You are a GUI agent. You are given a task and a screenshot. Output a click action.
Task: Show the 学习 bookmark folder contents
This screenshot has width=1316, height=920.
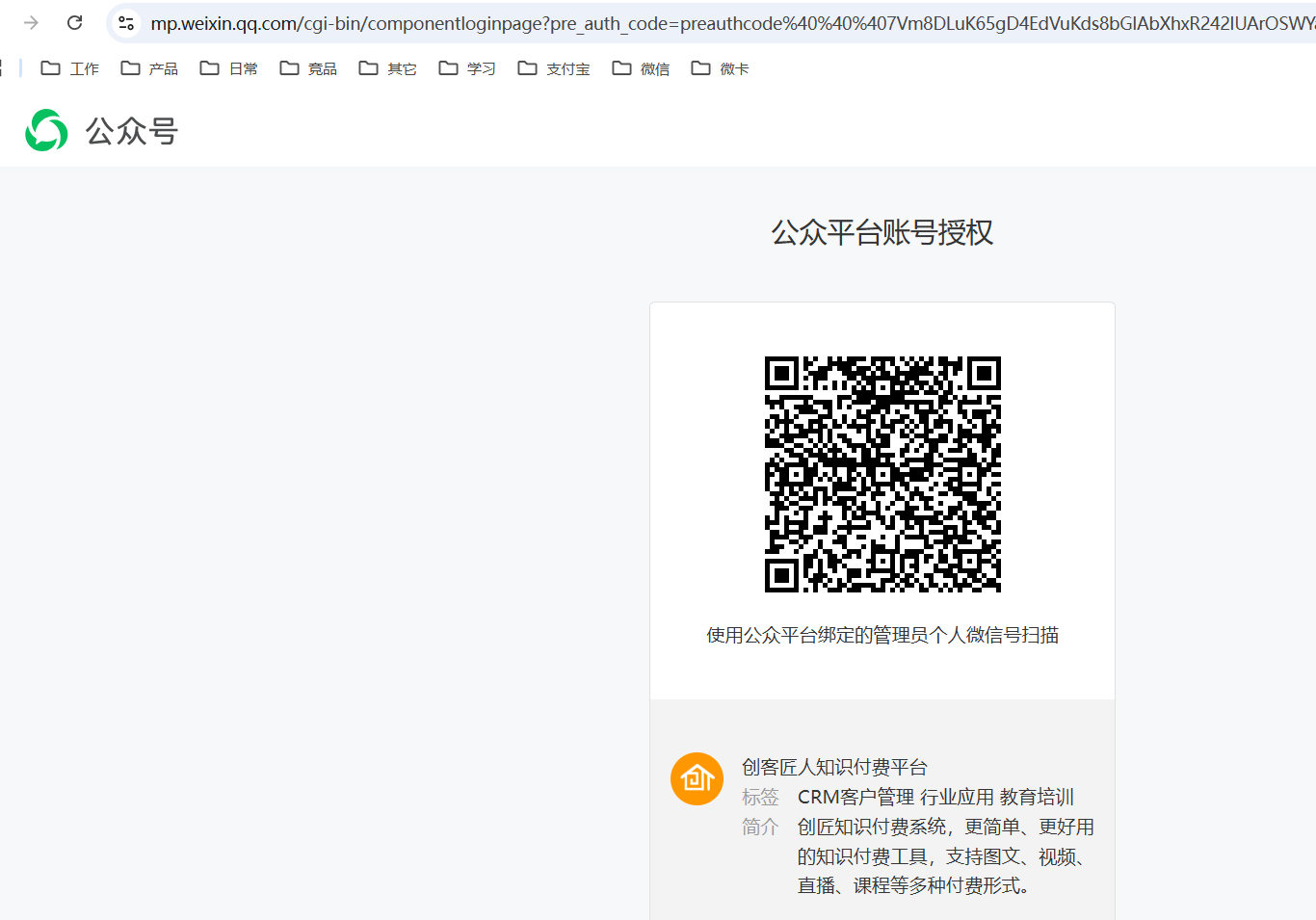467,68
